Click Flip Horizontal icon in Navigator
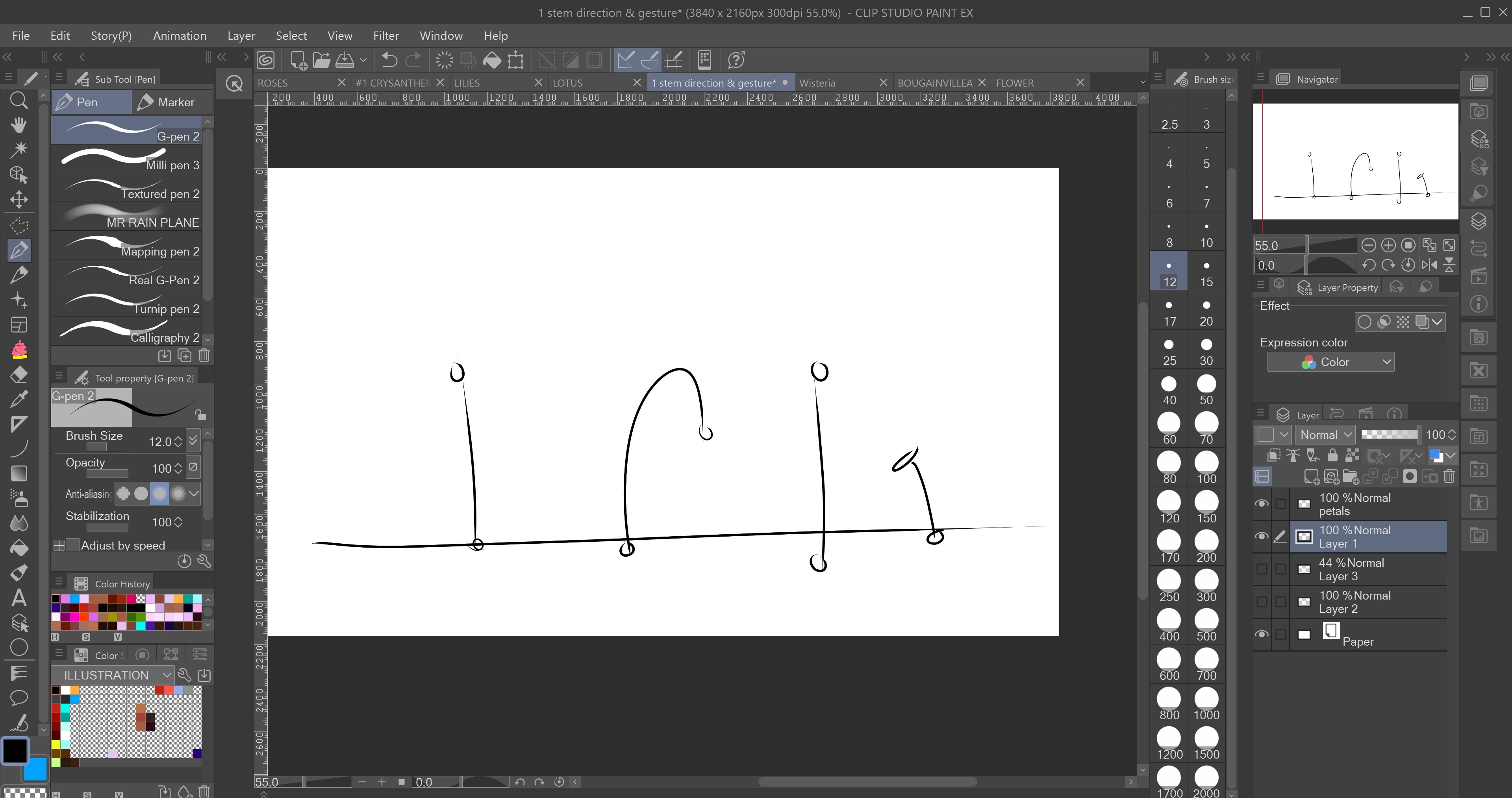 pyautogui.click(x=1429, y=265)
